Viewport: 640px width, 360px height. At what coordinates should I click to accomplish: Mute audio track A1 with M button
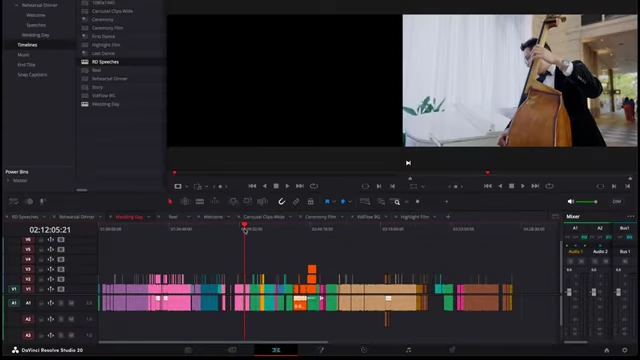coord(71,303)
